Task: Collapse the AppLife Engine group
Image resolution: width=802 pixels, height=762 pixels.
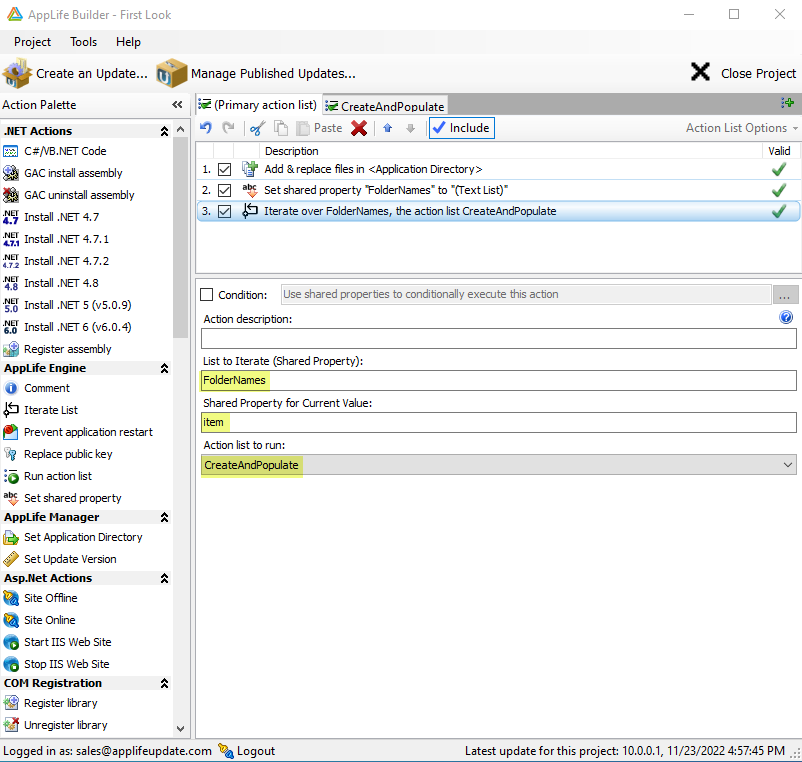Action: coord(164,368)
